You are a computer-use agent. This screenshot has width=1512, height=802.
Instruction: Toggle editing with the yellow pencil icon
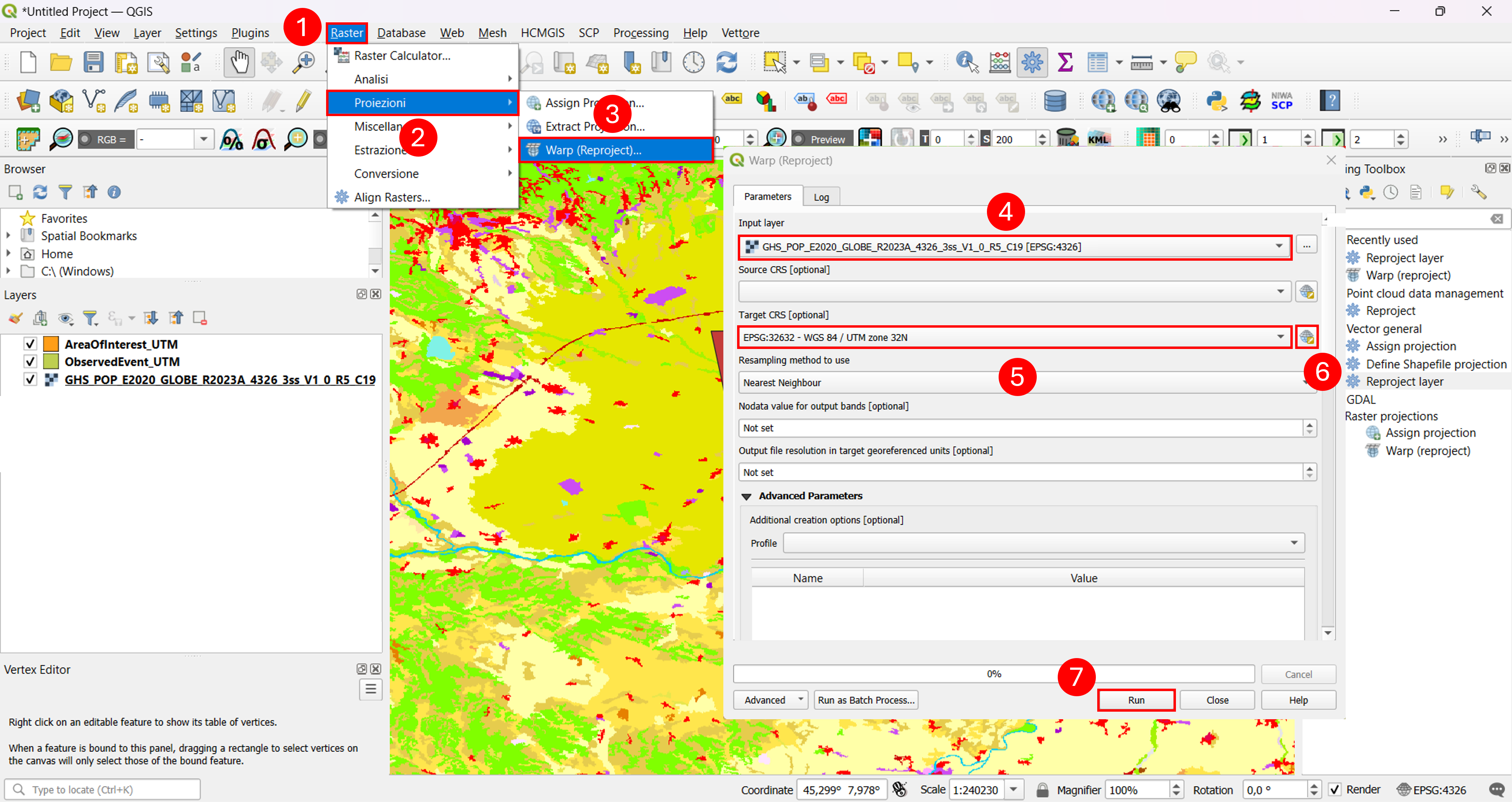click(303, 101)
